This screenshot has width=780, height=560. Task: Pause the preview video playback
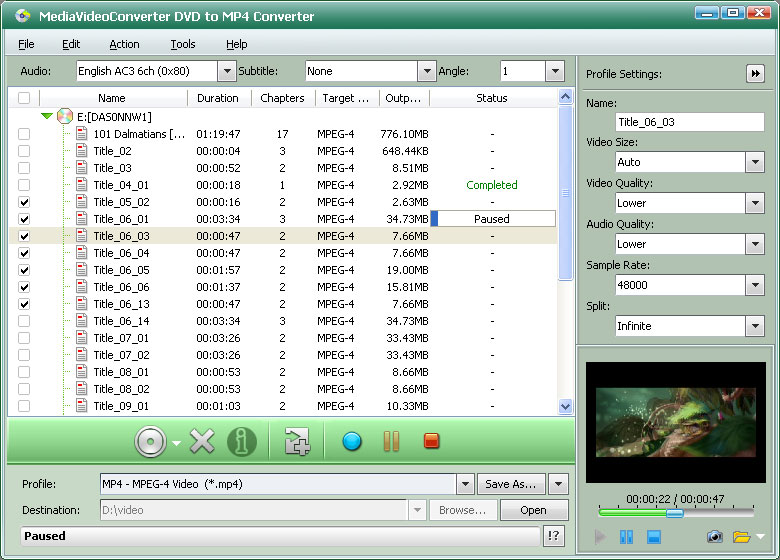click(x=627, y=537)
